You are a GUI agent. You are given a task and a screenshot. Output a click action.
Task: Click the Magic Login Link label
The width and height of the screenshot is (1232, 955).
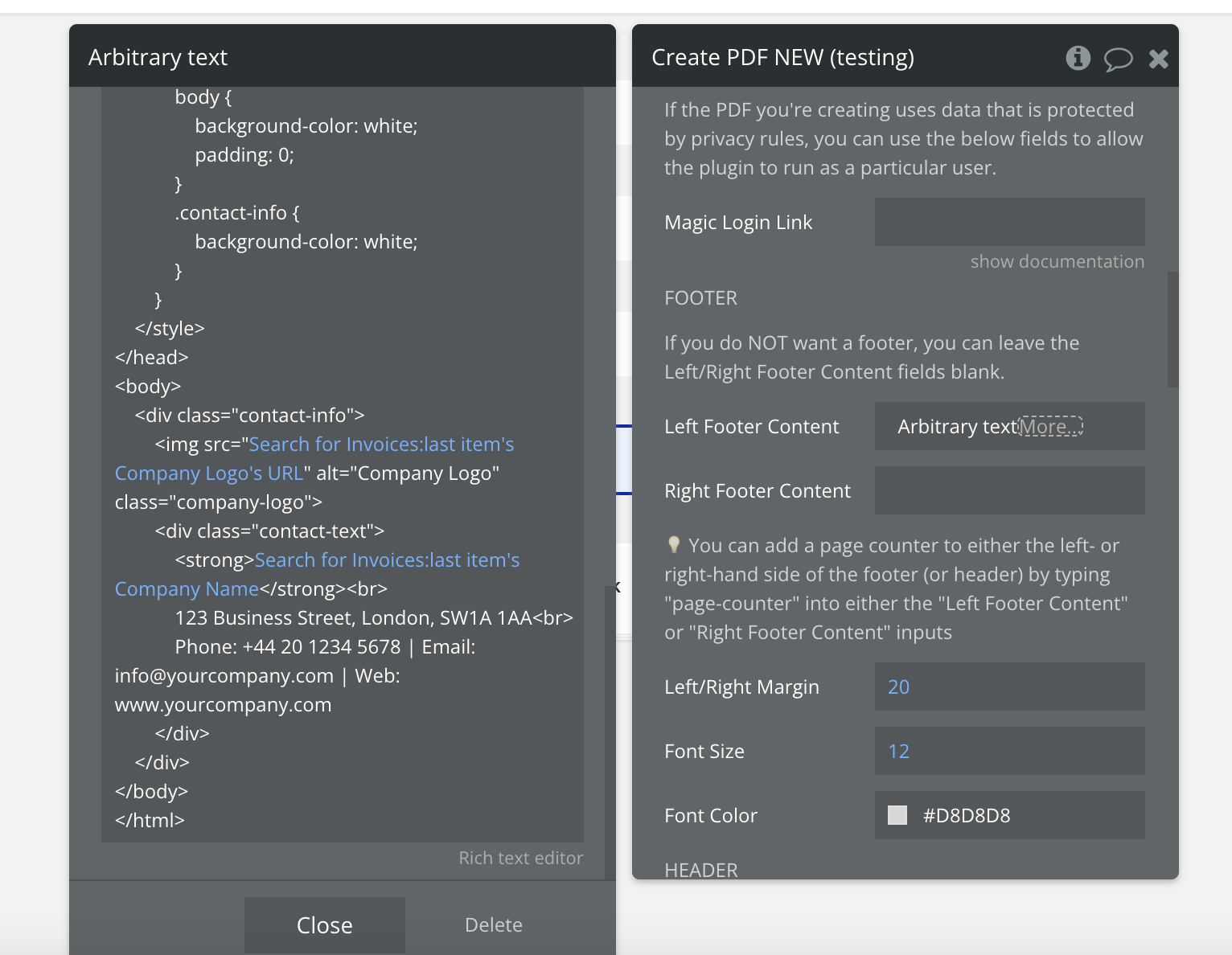[x=738, y=222]
